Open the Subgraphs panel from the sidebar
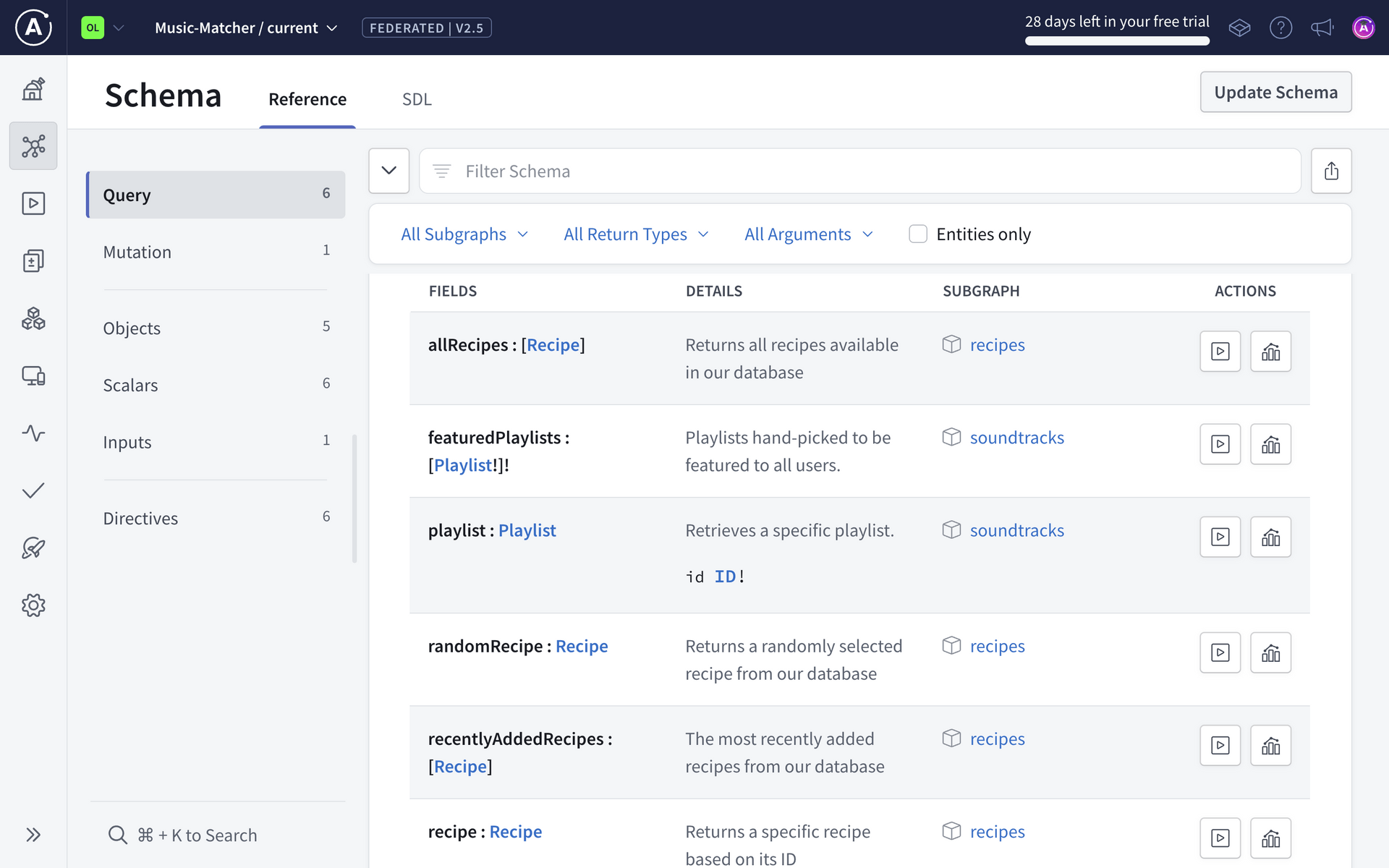This screenshot has height=868, width=1389. click(x=33, y=318)
